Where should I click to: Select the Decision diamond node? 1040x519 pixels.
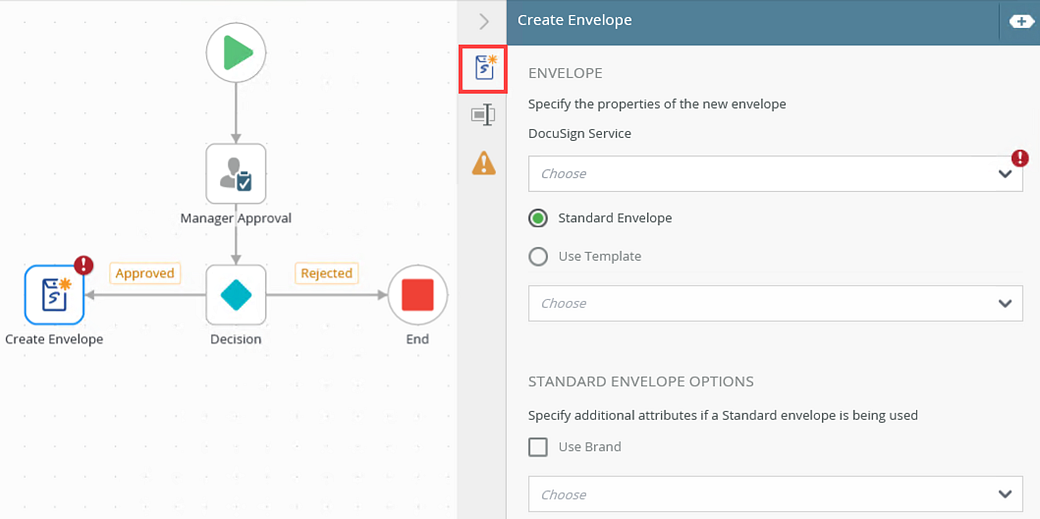tap(236, 295)
